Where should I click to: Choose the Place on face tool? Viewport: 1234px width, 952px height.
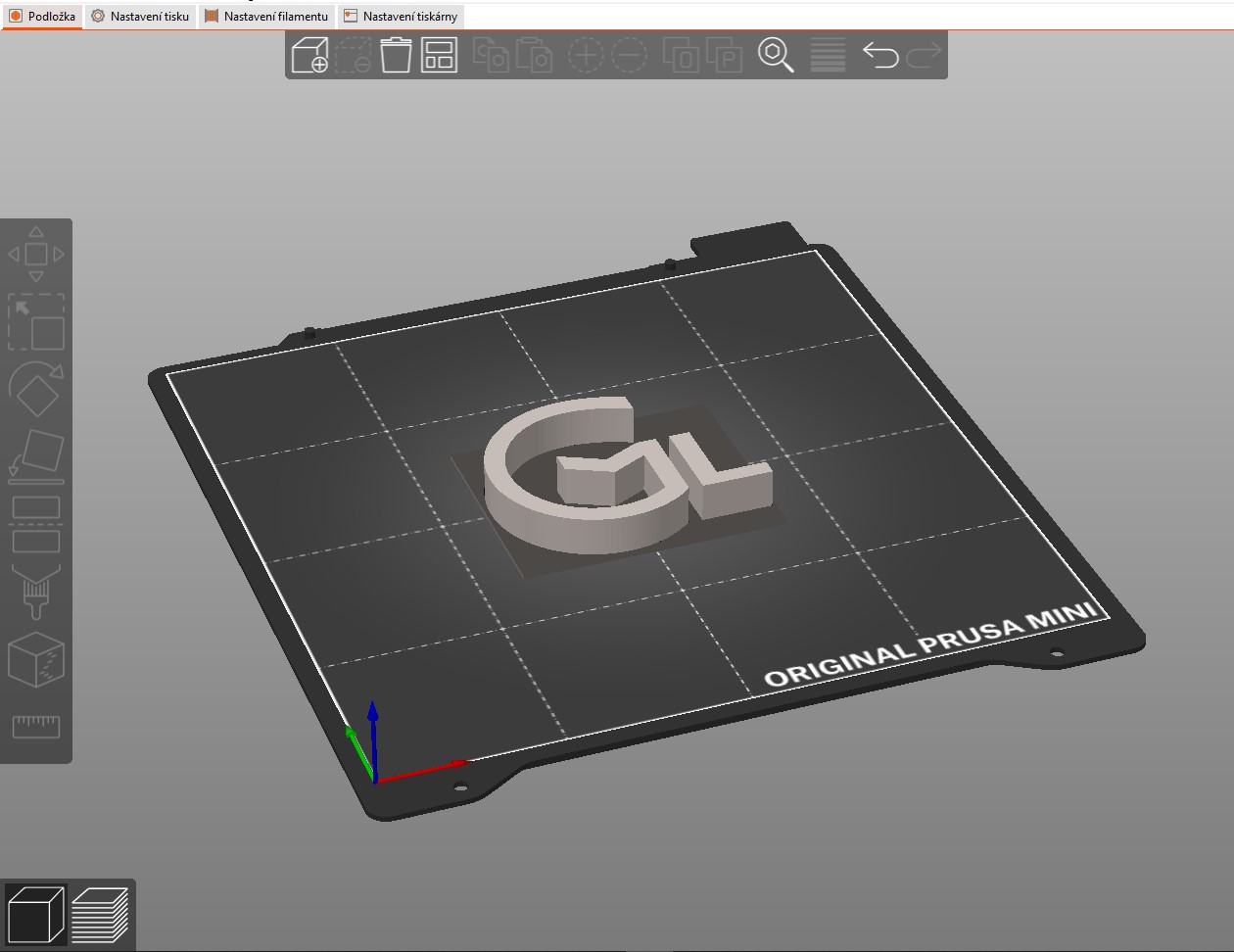click(36, 456)
